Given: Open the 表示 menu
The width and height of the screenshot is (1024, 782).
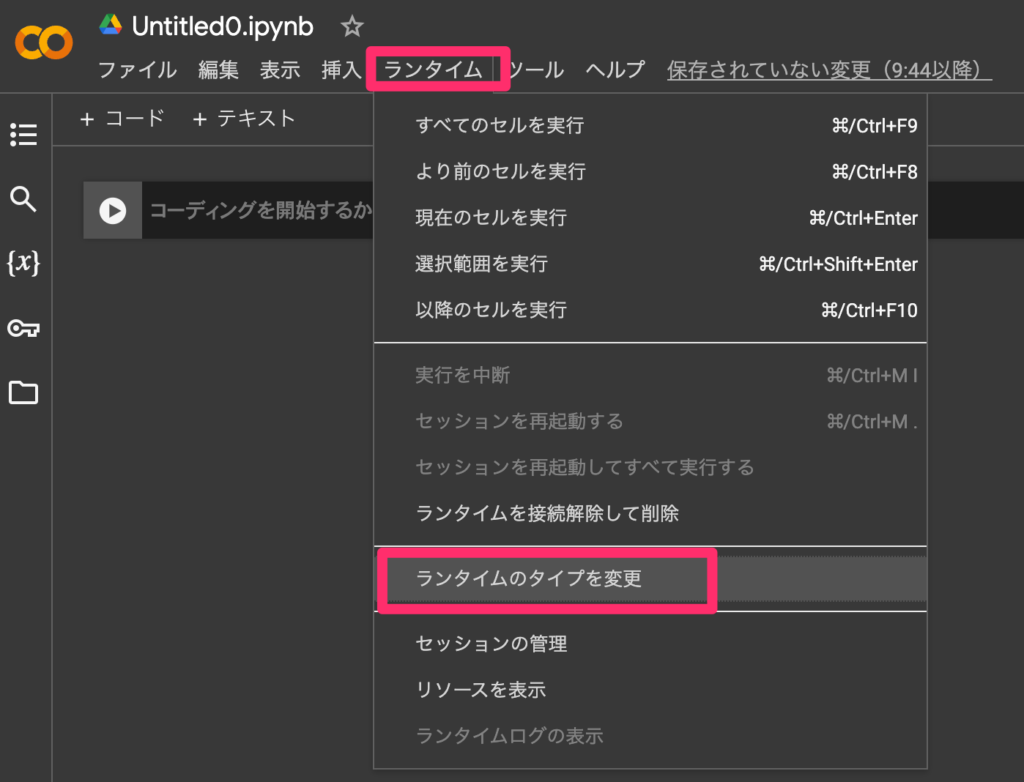Looking at the screenshot, I should pyautogui.click(x=280, y=70).
